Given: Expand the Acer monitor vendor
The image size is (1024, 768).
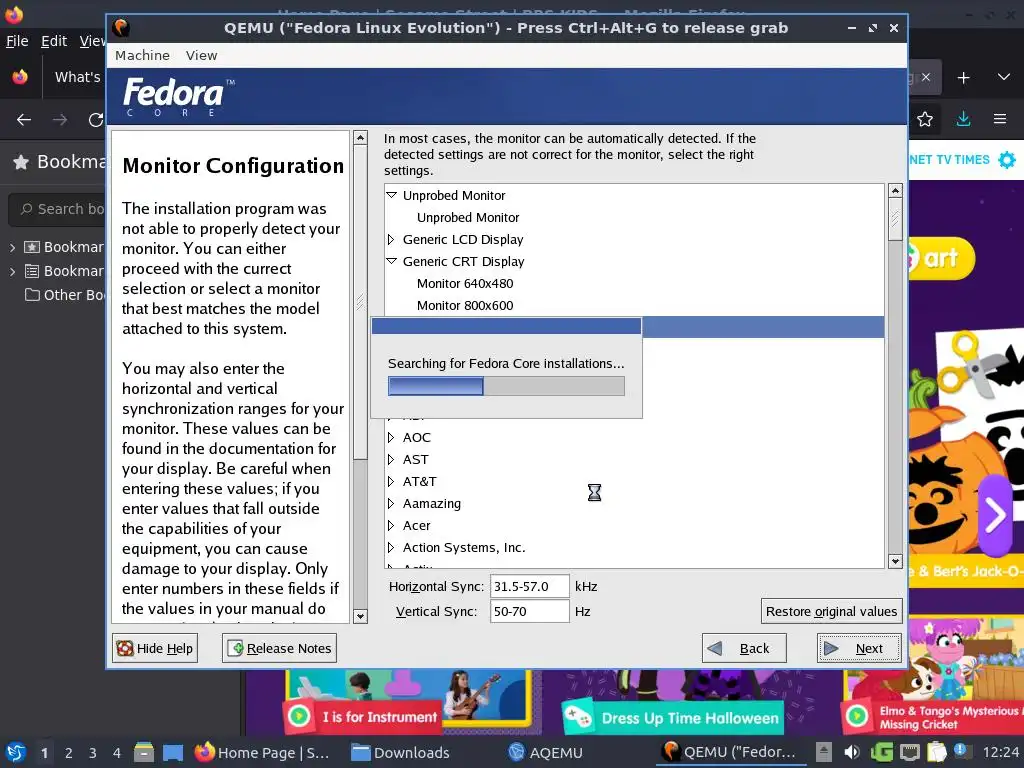Looking at the screenshot, I should (391, 526).
